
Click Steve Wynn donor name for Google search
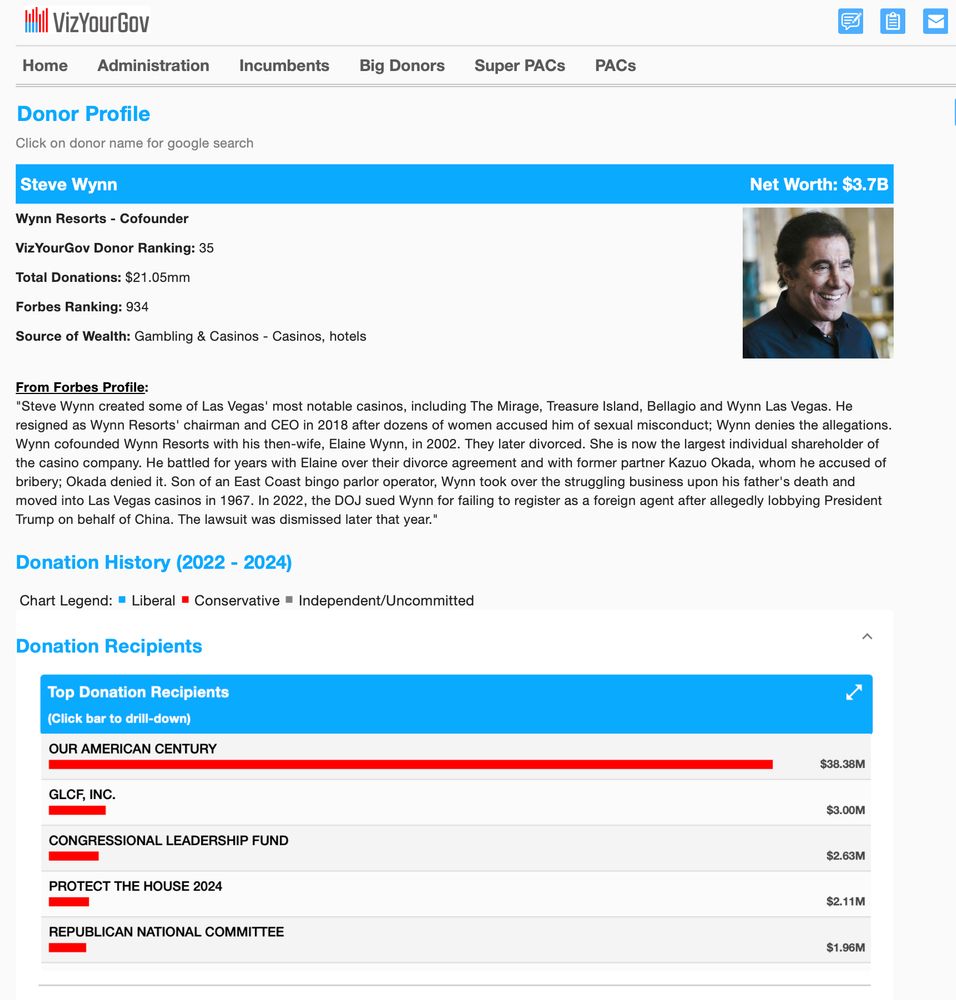click(68, 184)
